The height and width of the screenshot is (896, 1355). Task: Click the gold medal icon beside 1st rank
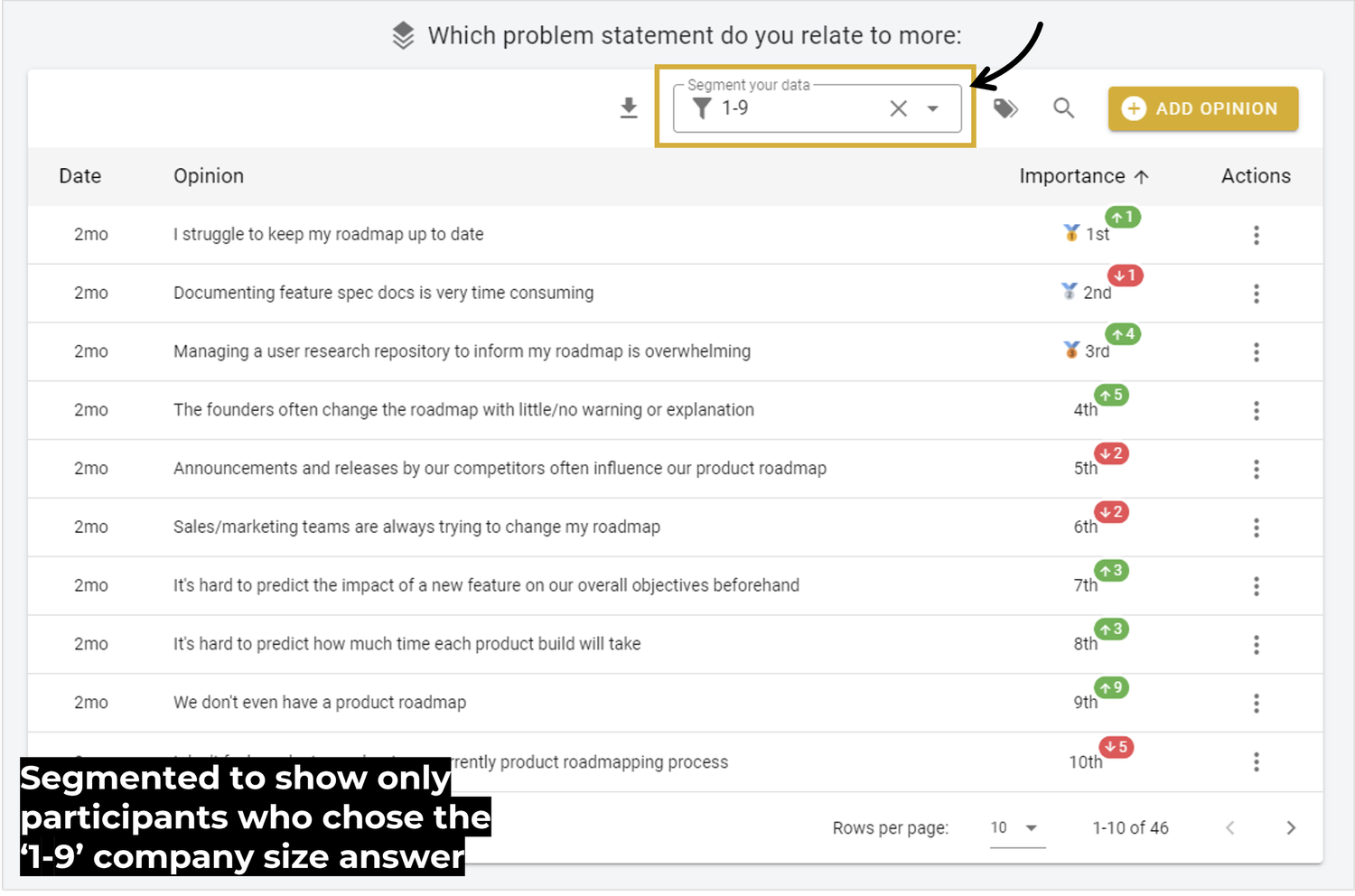[1070, 233]
